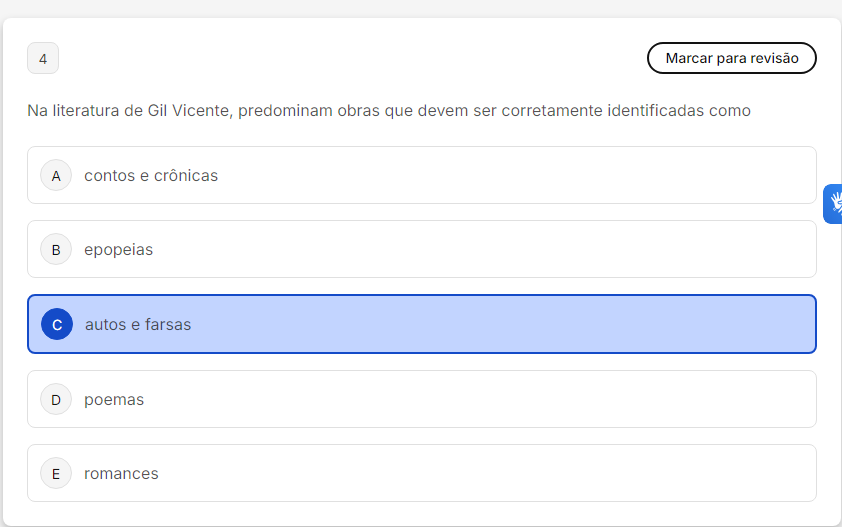Select the letter E circle
The width and height of the screenshot is (842, 527).
coord(56,474)
